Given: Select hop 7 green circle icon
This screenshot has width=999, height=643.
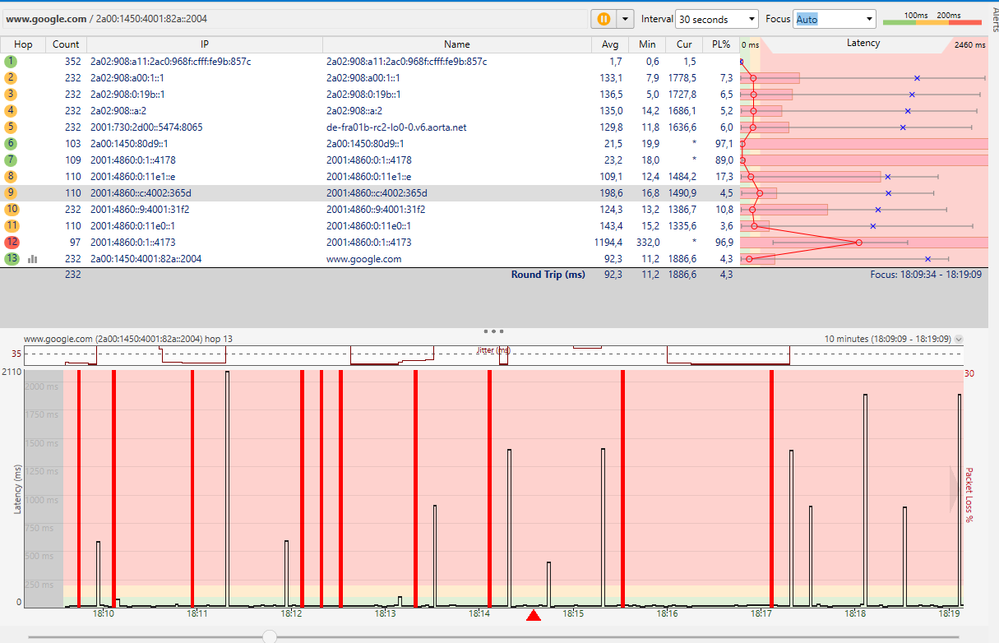Looking at the screenshot, I should click(11, 160).
